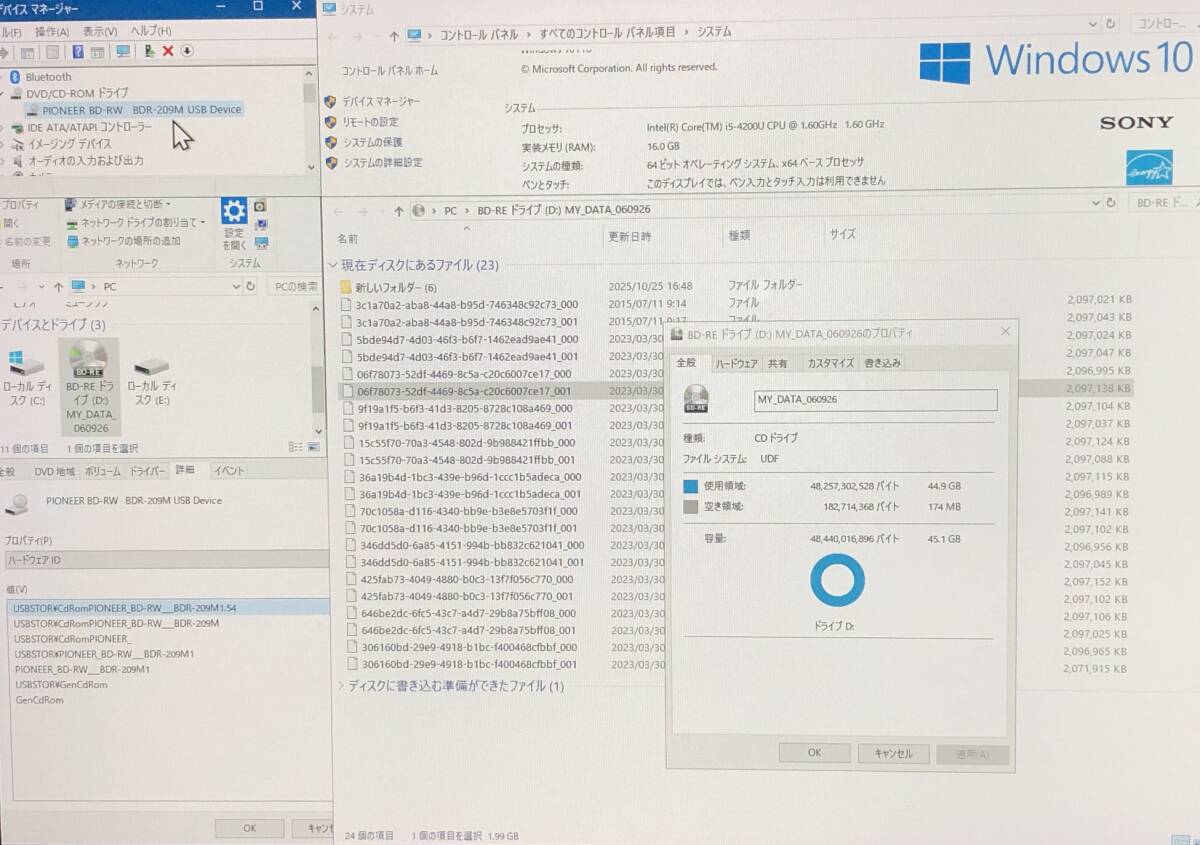Click the up arrow in PC explorer window

(x=59, y=286)
